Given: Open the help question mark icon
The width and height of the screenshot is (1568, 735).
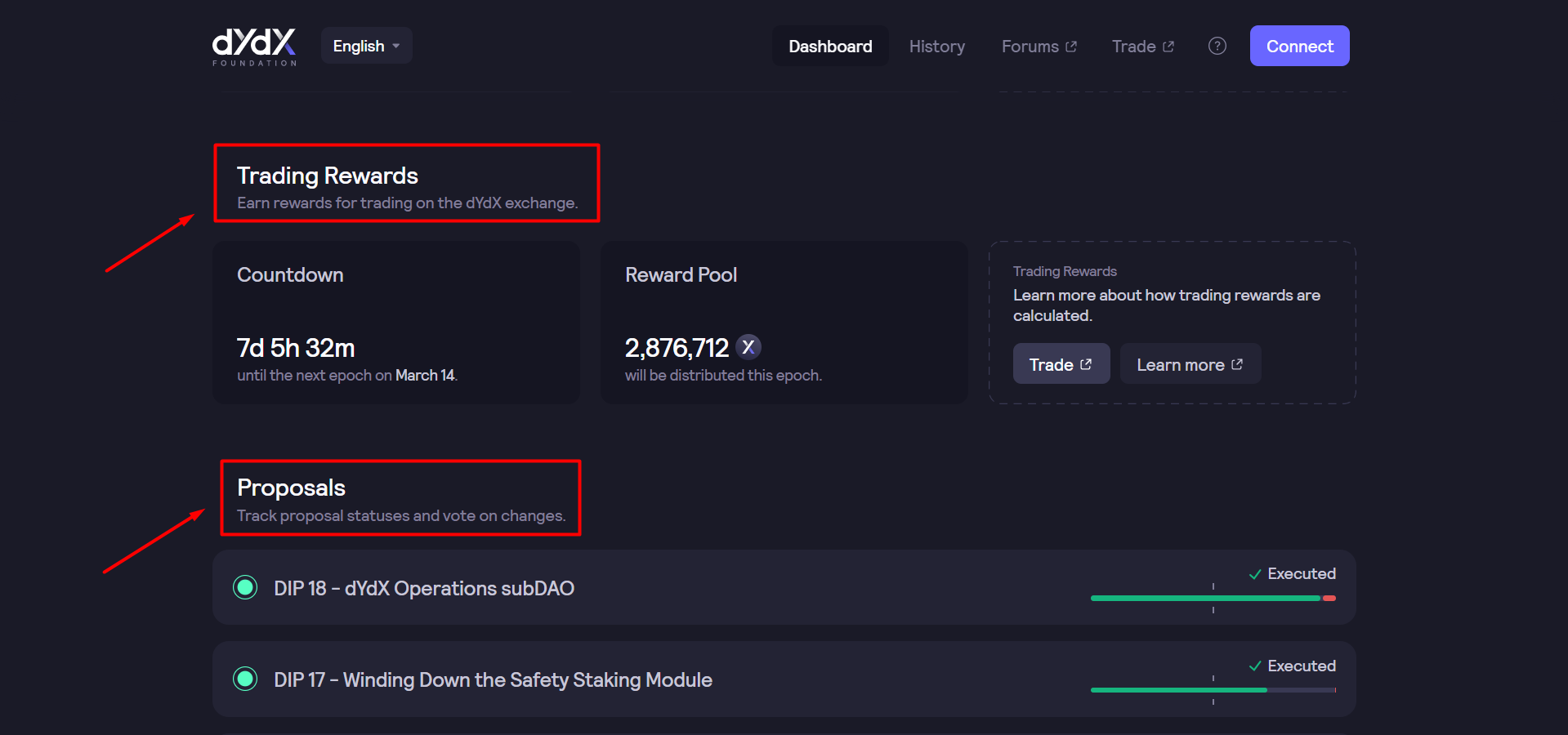Looking at the screenshot, I should coord(1217,47).
